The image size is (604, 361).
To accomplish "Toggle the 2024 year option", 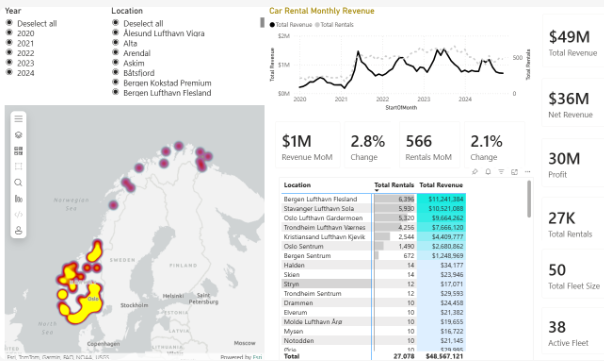I will (9, 72).
